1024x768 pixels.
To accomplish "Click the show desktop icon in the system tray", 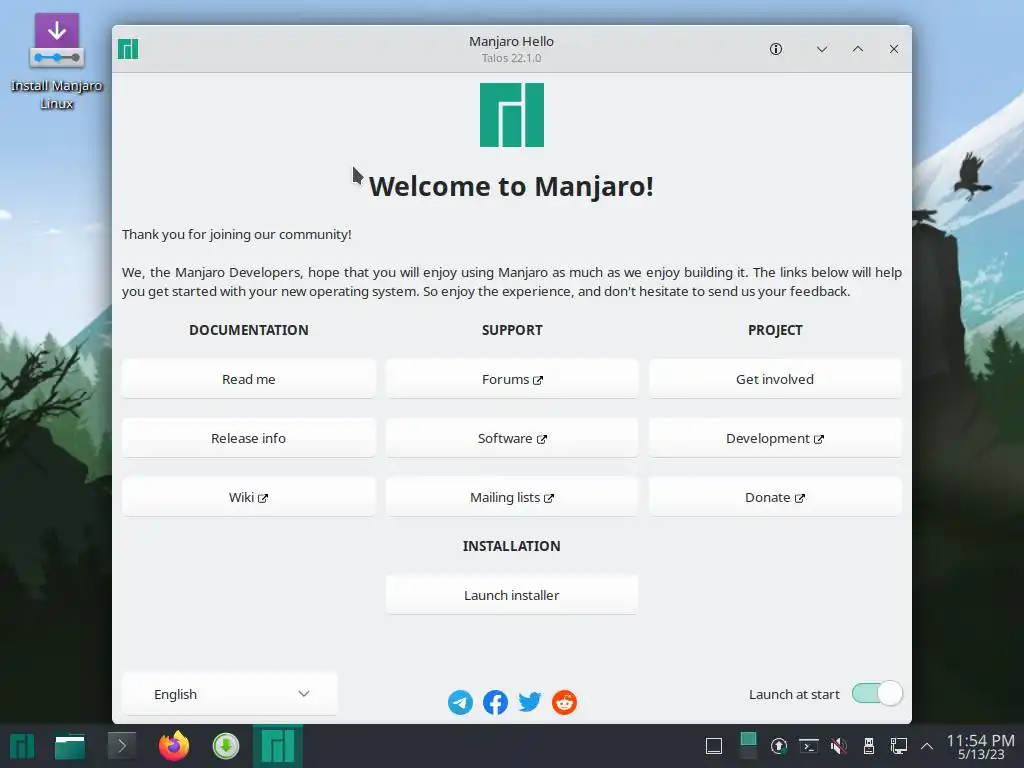I will click(714, 746).
